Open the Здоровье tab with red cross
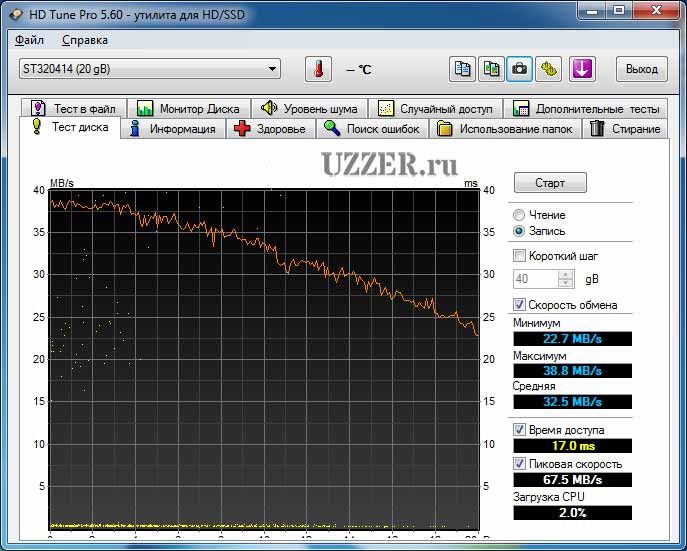 coord(270,129)
